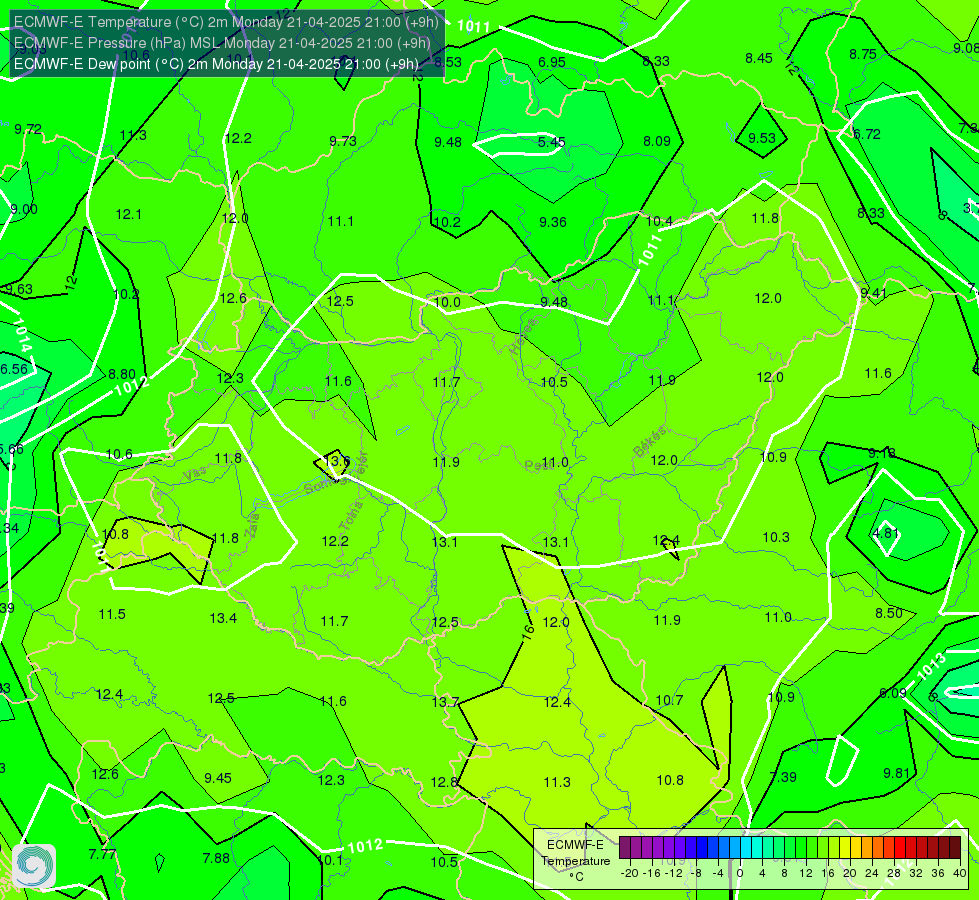
Task: Click the 6.95 temperature value
Action: pyautogui.click(x=552, y=62)
